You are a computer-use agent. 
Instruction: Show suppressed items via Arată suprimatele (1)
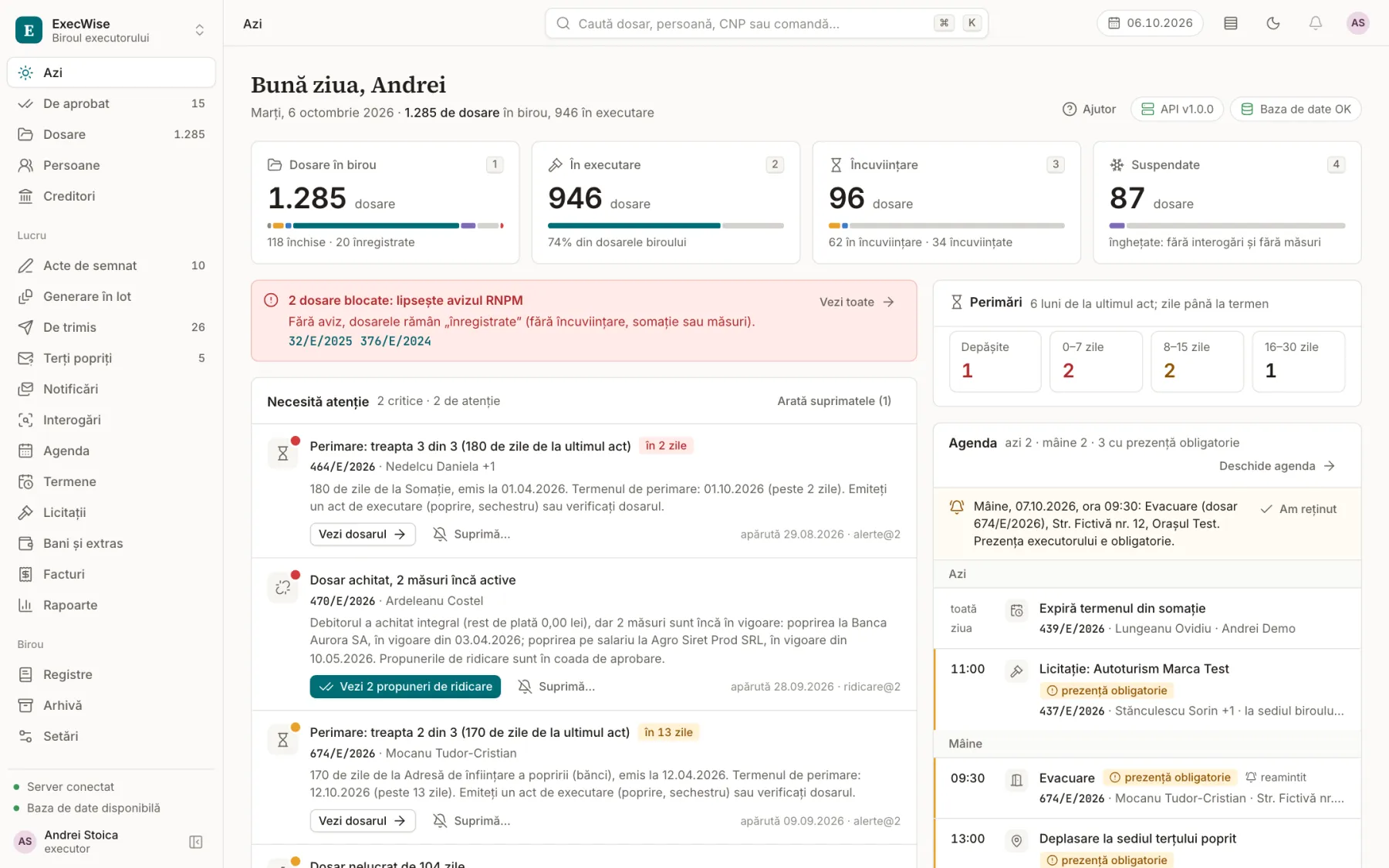point(834,400)
